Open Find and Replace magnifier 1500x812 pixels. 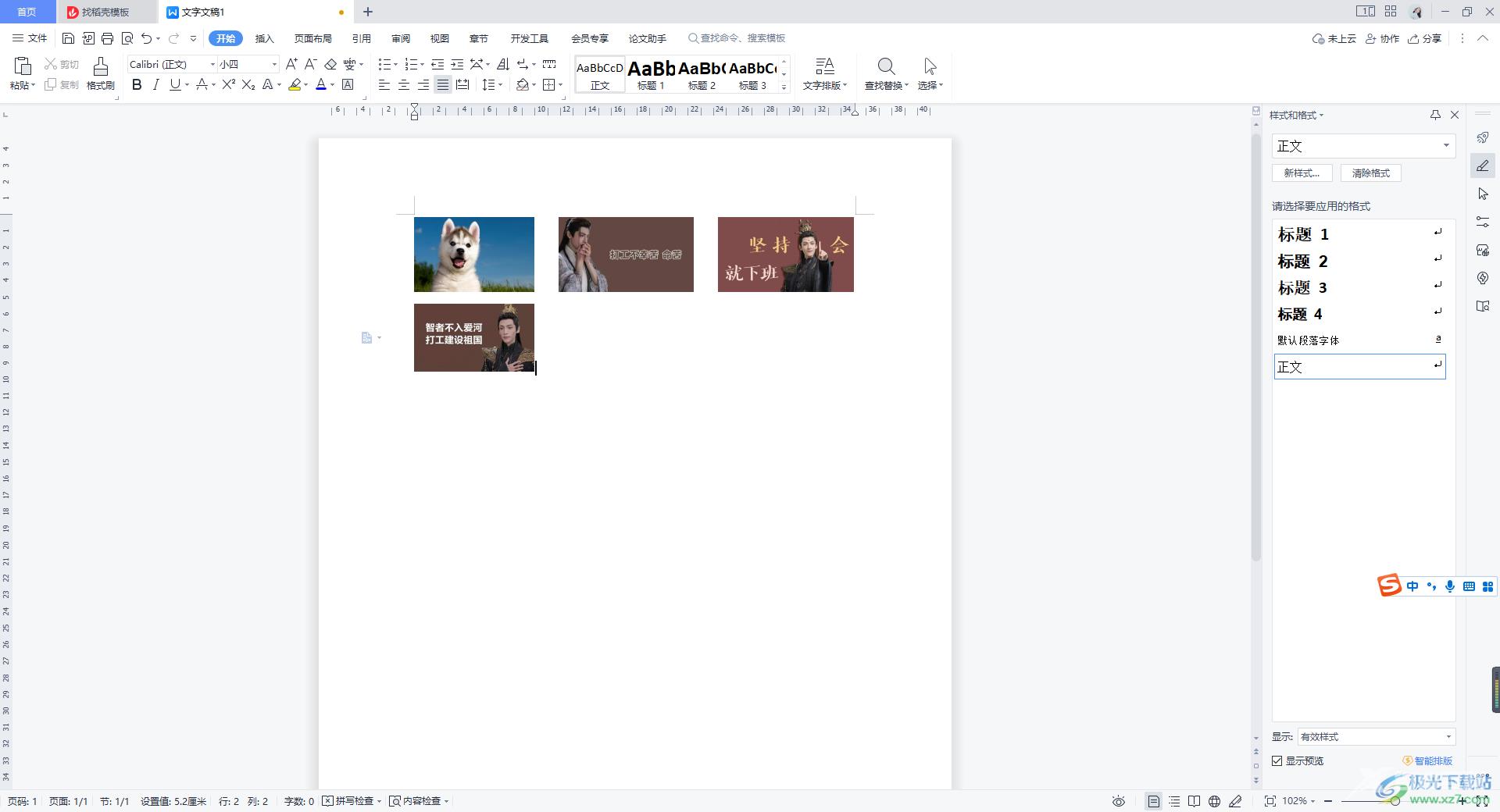tap(886, 66)
